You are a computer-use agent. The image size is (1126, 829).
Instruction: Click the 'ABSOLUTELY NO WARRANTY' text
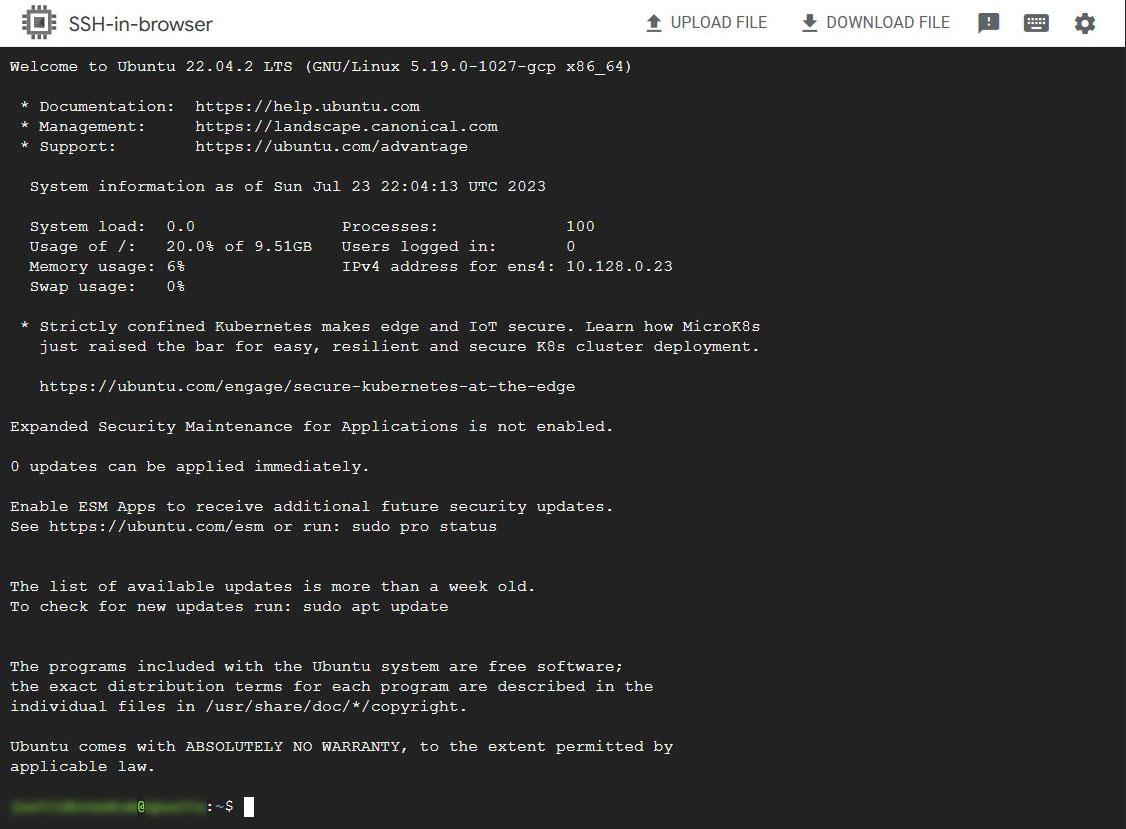click(x=292, y=747)
